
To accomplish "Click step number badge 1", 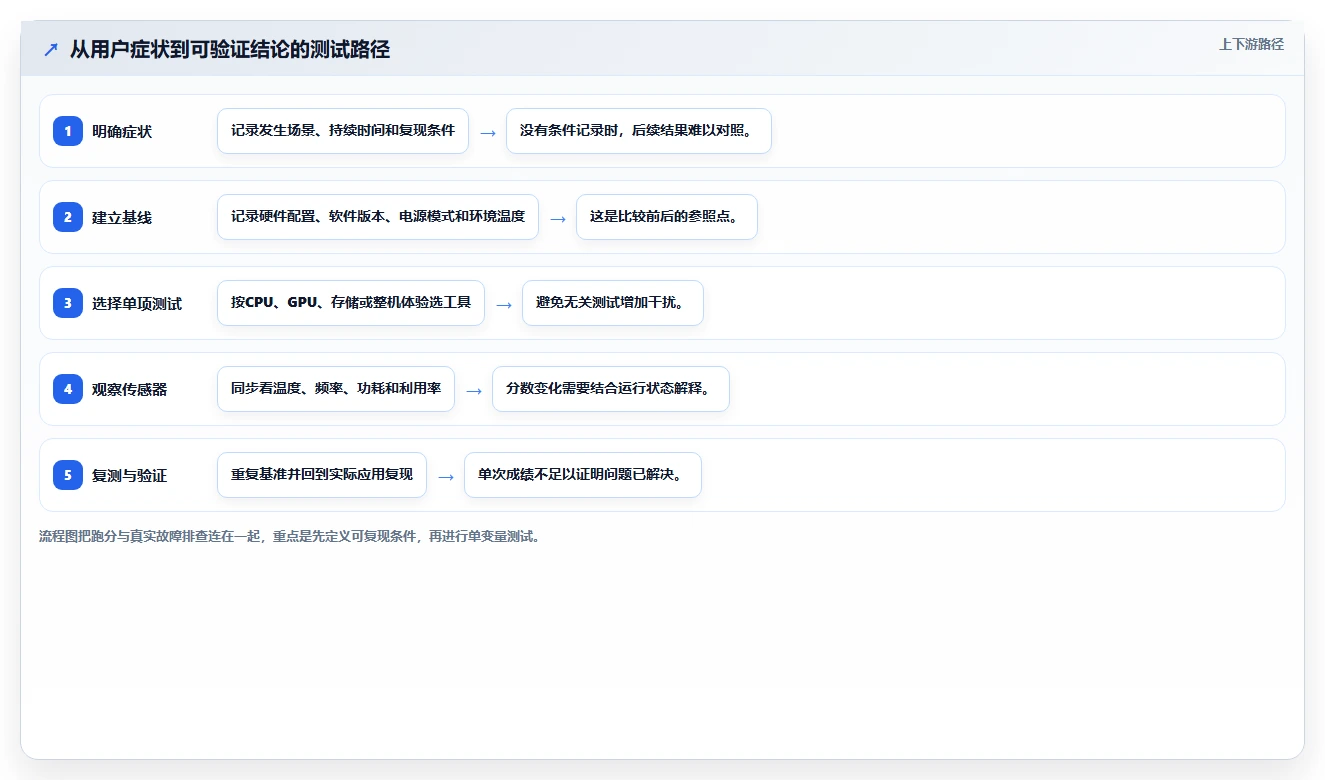I will click(x=68, y=131).
